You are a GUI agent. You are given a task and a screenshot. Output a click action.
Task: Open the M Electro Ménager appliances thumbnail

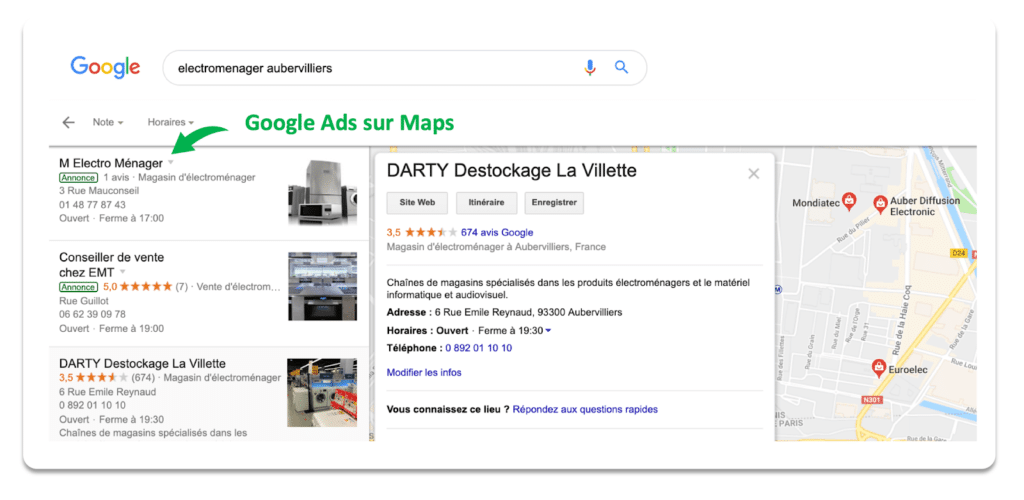(323, 193)
